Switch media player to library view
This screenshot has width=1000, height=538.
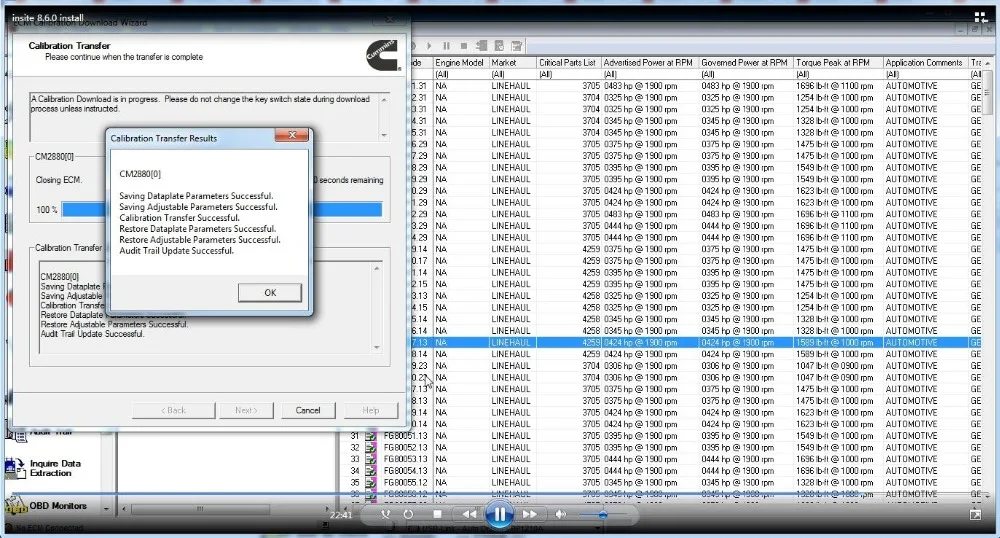[x=981, y=17]
